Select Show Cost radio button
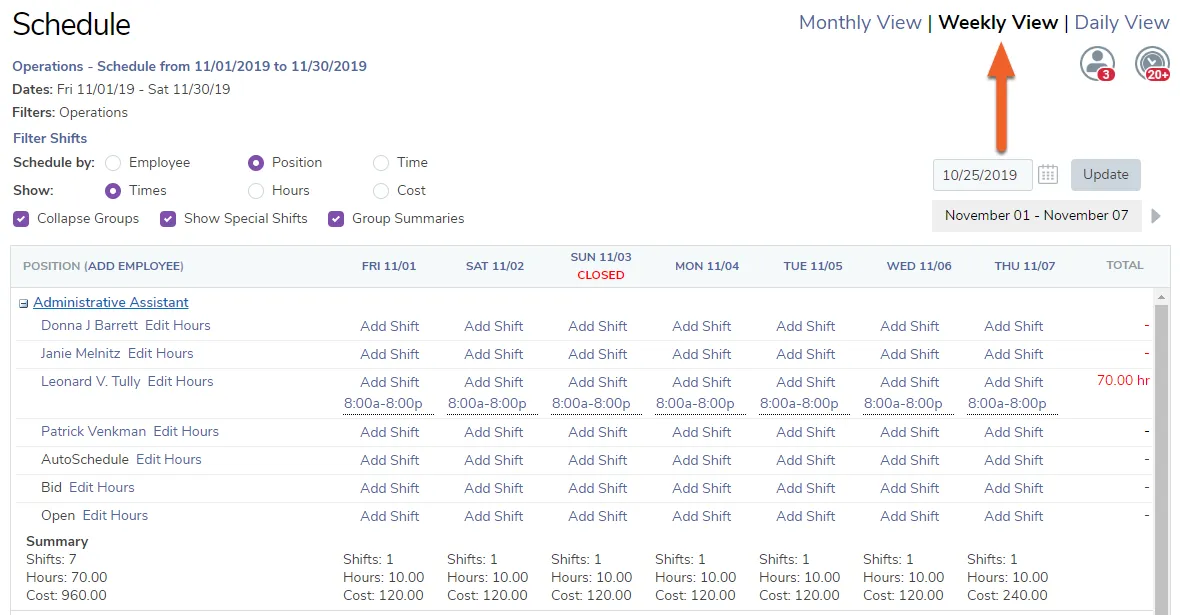The height and width of the screenshot is (615, 1180). [381, 191]
